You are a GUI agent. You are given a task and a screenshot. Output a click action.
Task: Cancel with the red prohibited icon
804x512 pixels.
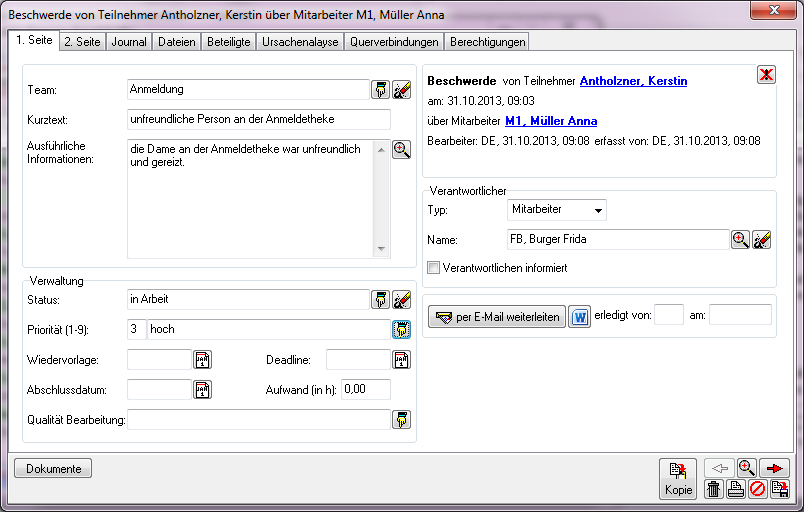(757, 489)
